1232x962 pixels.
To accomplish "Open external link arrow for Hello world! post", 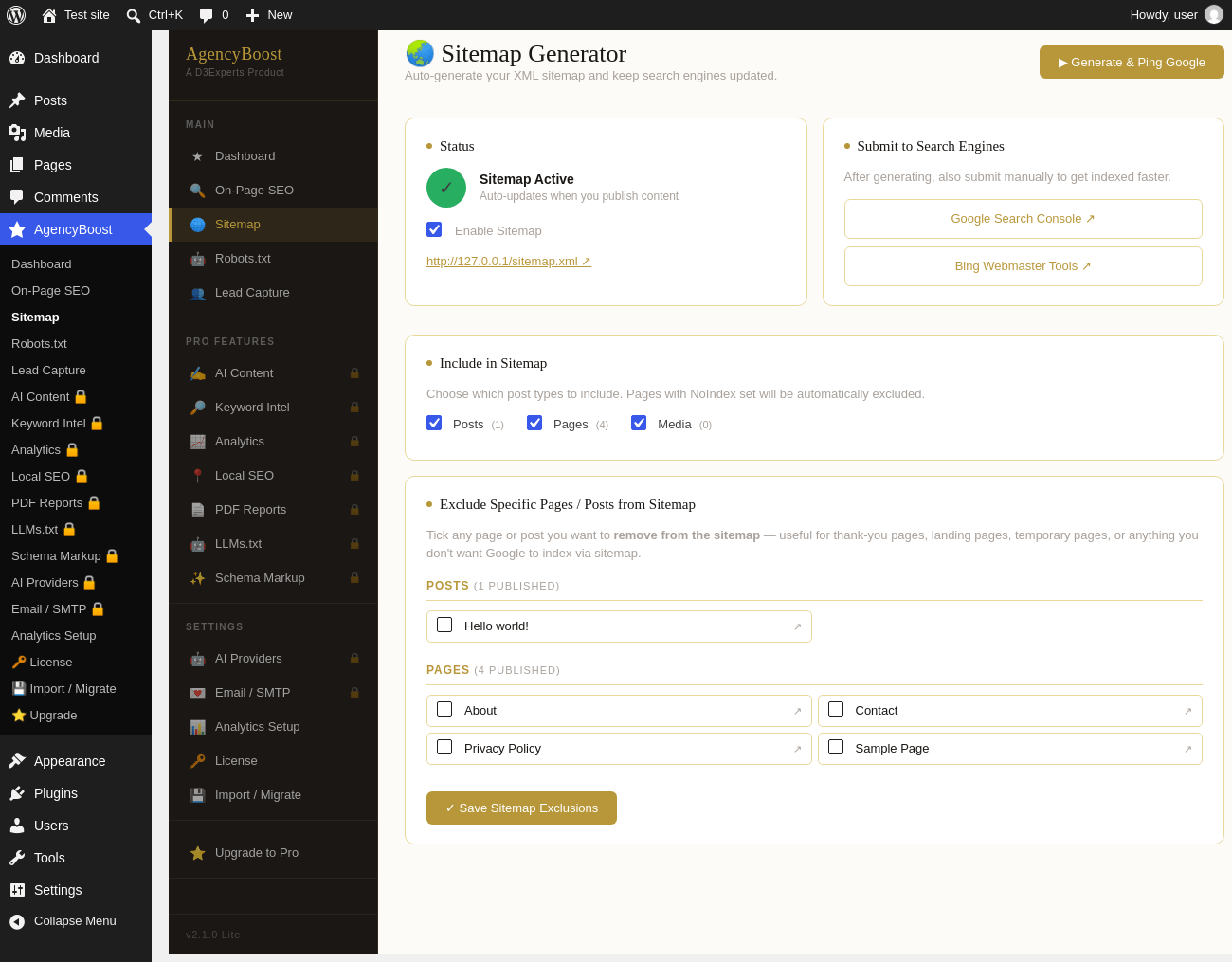I will (797, 626).
